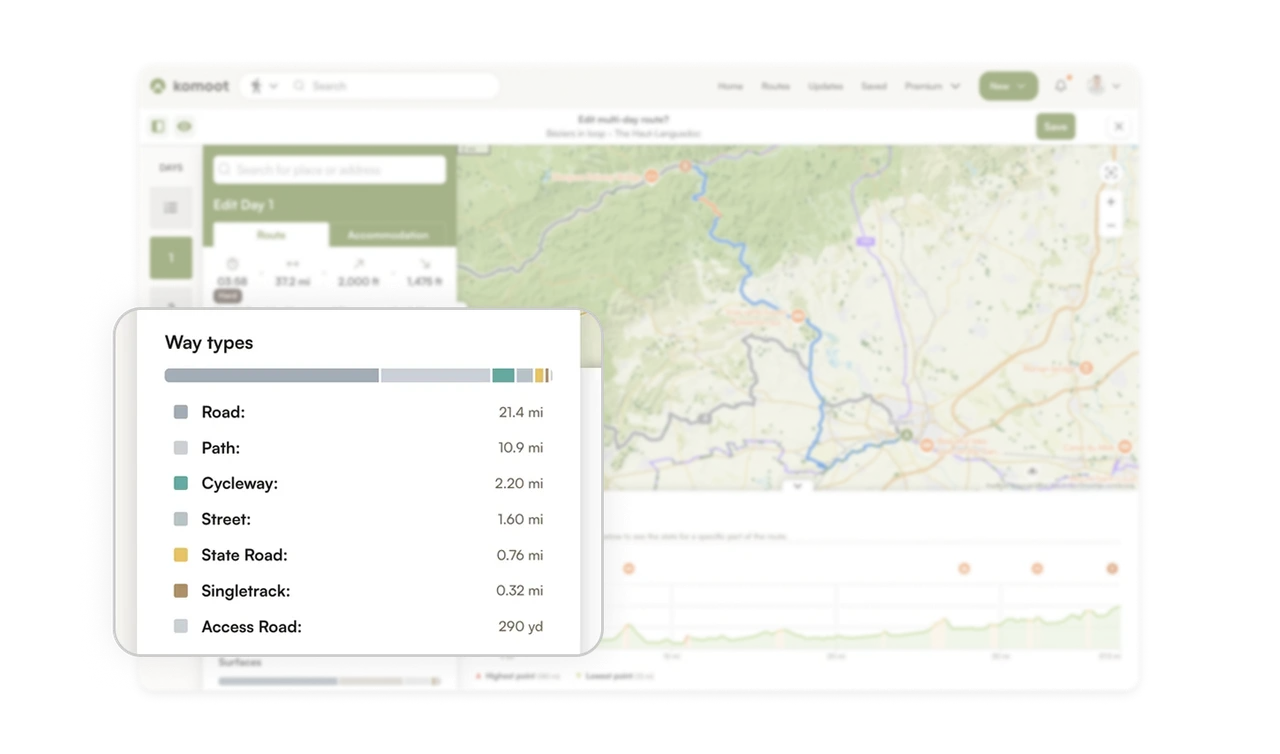Click the '10.9 mi' Path distance
The width and height of the screenshot is (1280, 754).
[x=521, y=448]
